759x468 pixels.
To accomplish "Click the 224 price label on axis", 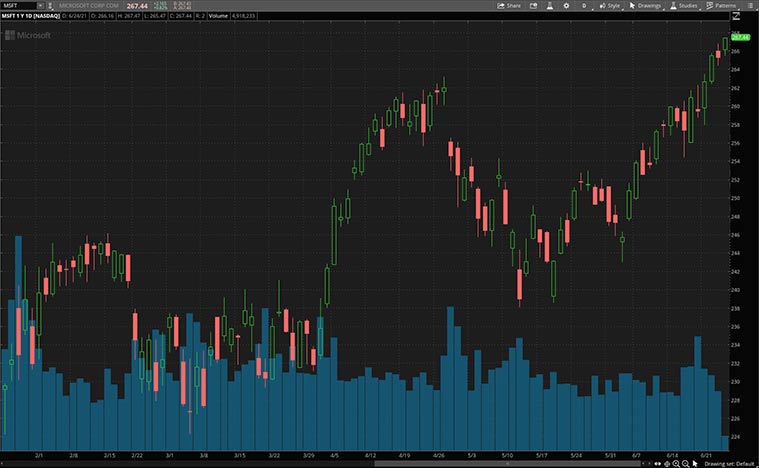I will tap(735, 437).
